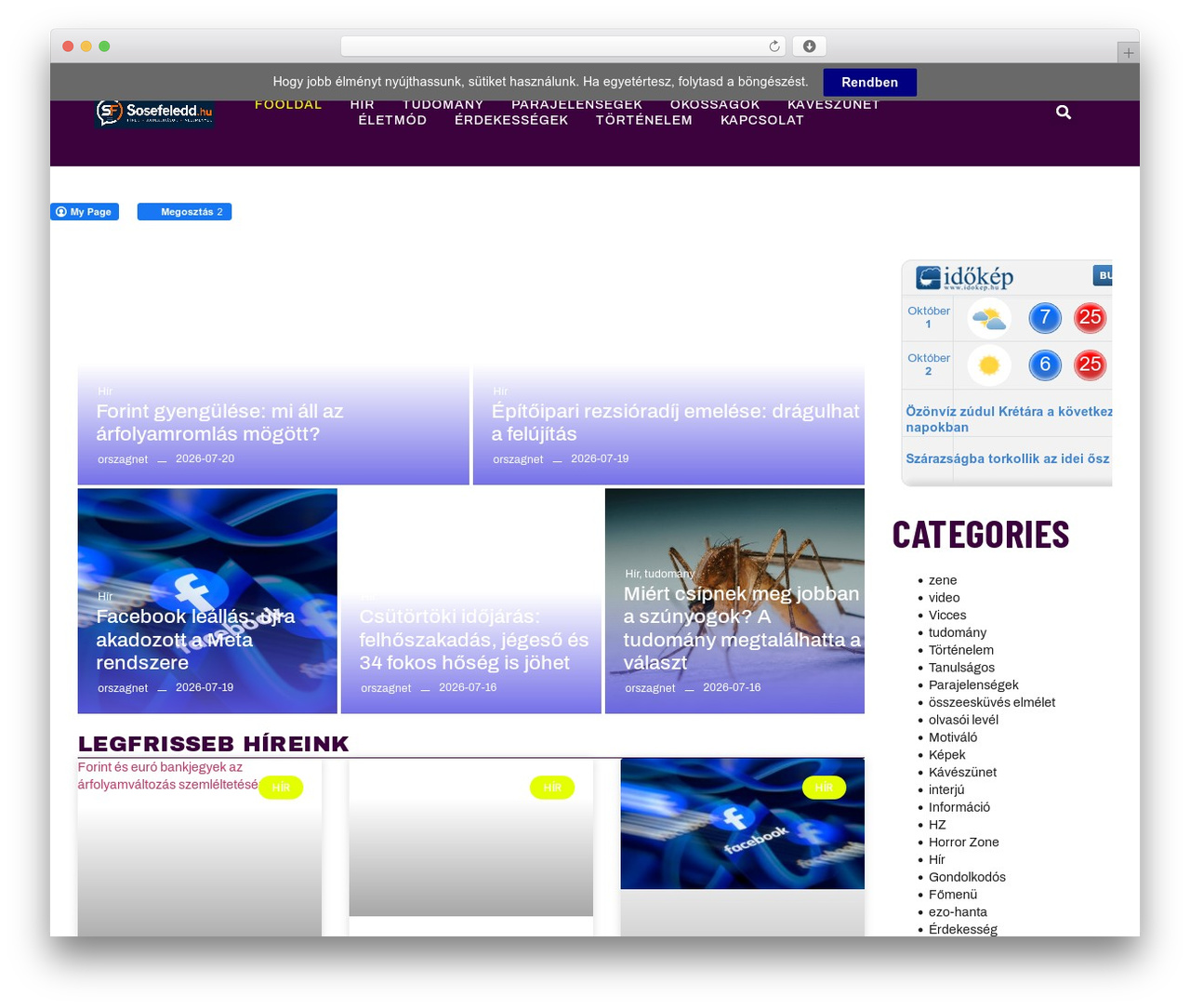Click Hír, tudomány tag on mosquito article
The height and width of the screenshot is (1008, 1190).
(659, 574)
